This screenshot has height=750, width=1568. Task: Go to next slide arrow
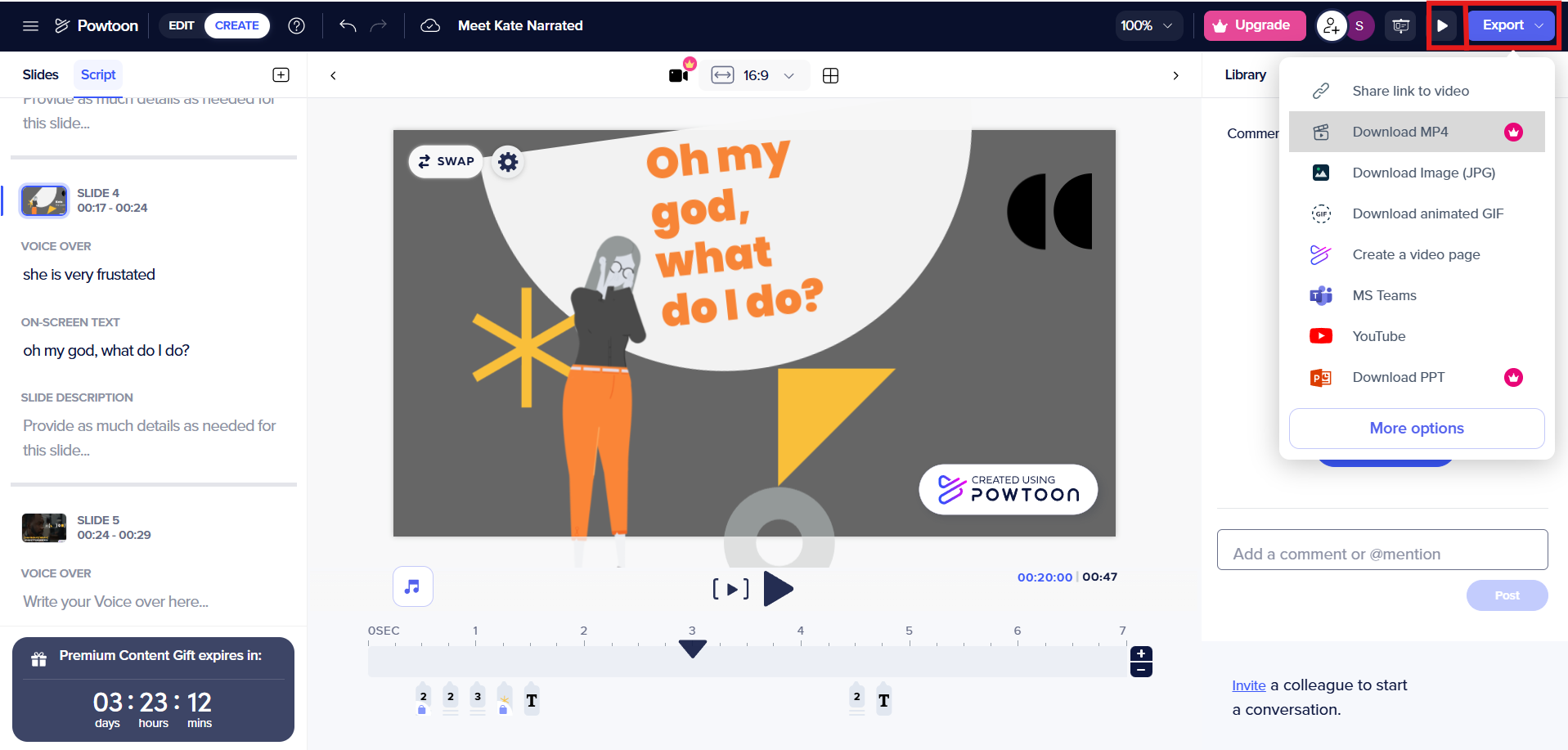[x=1176, y=75]
